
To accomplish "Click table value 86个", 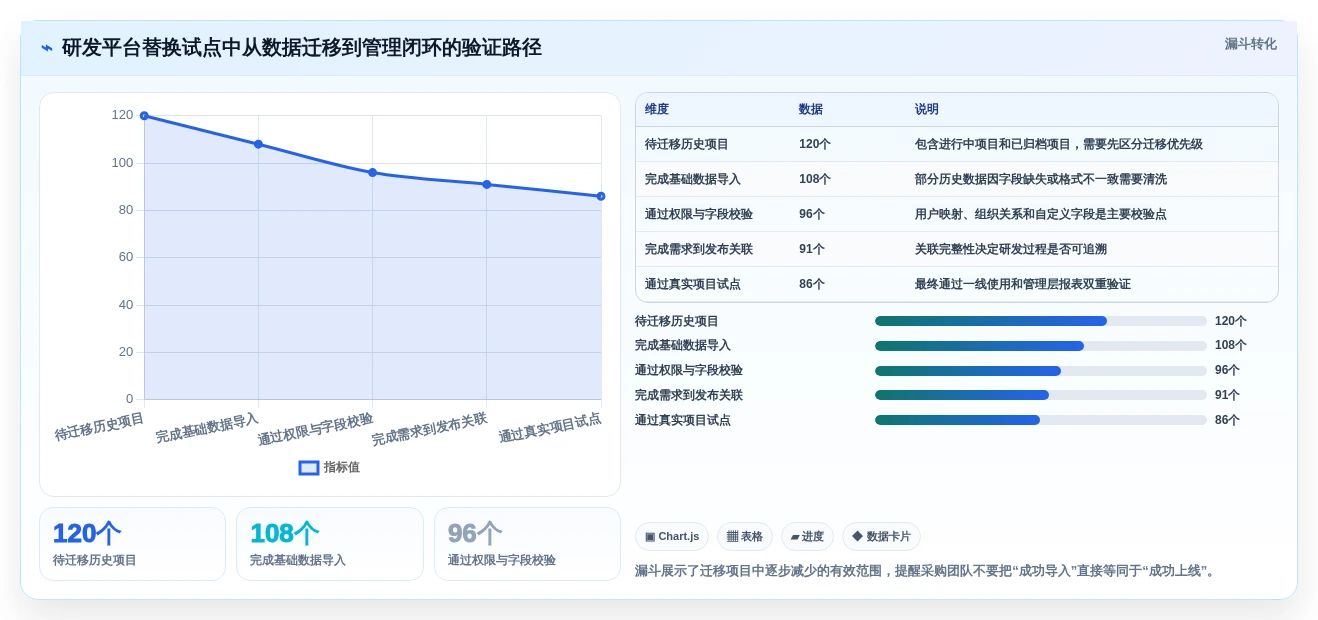I will pyautogui.click(x=812, y=284).
